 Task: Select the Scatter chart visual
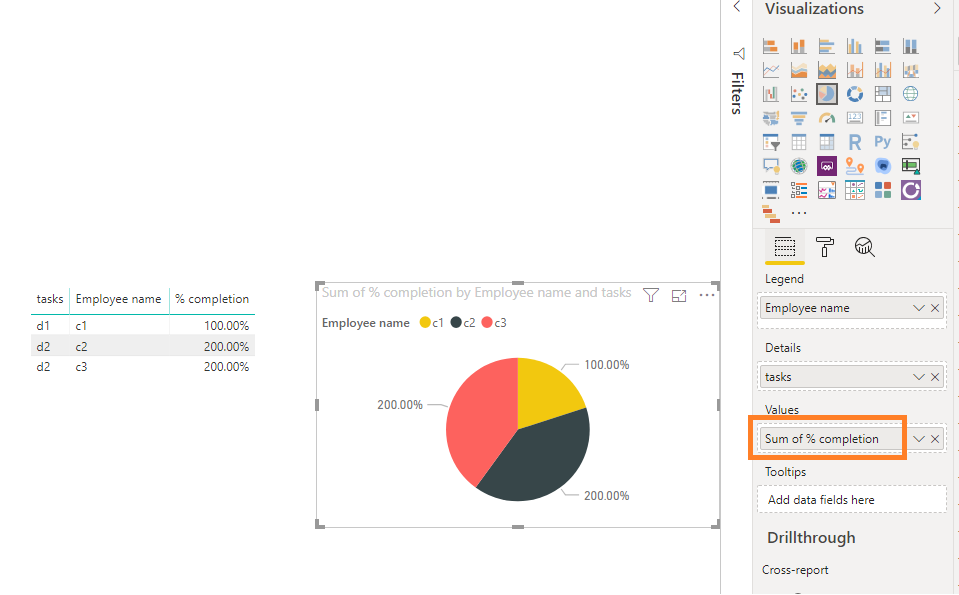click(x=798, y=94)
